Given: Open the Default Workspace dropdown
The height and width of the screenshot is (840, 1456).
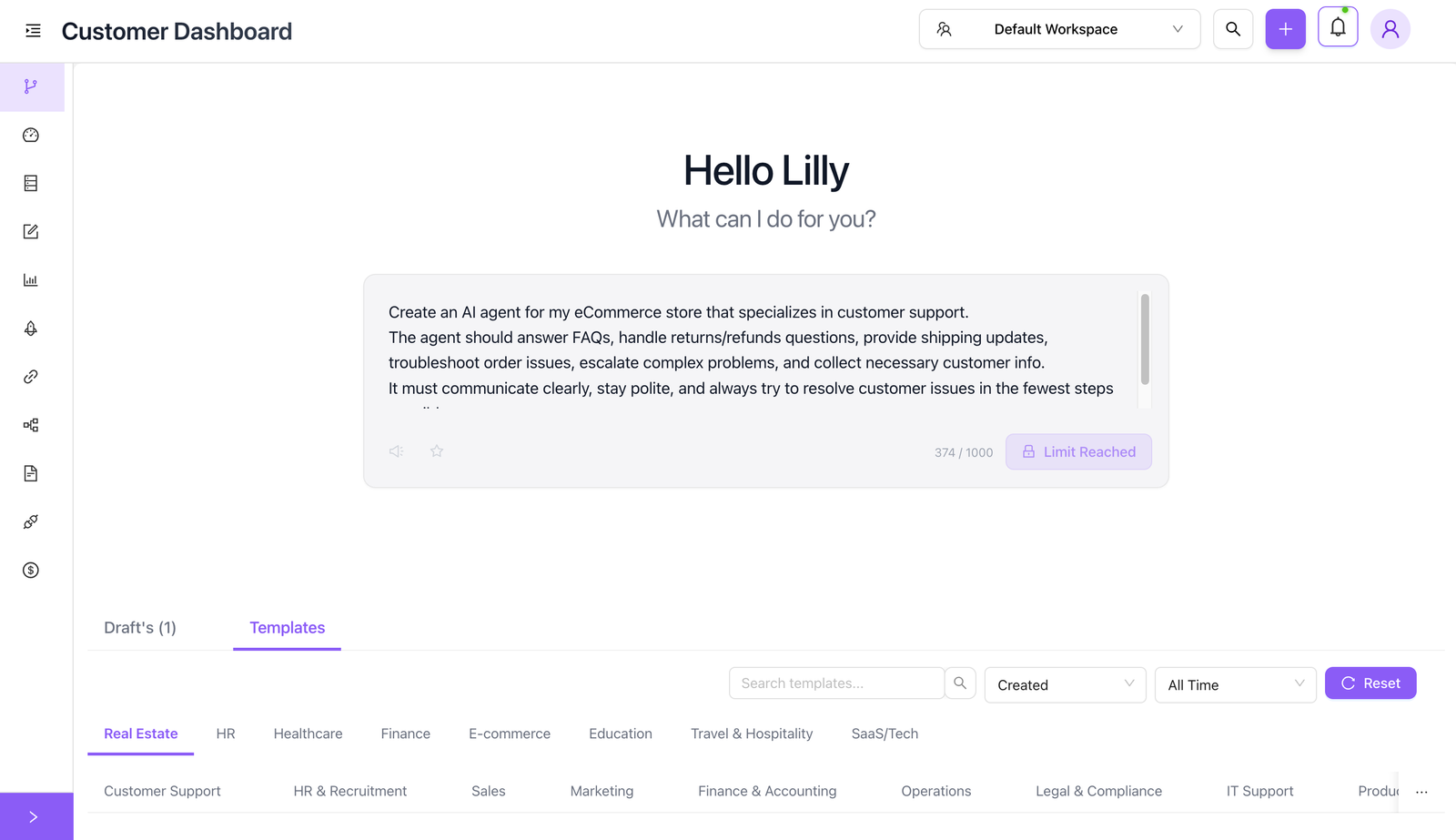Looking at the screenshot, I should pos(1059,29).
